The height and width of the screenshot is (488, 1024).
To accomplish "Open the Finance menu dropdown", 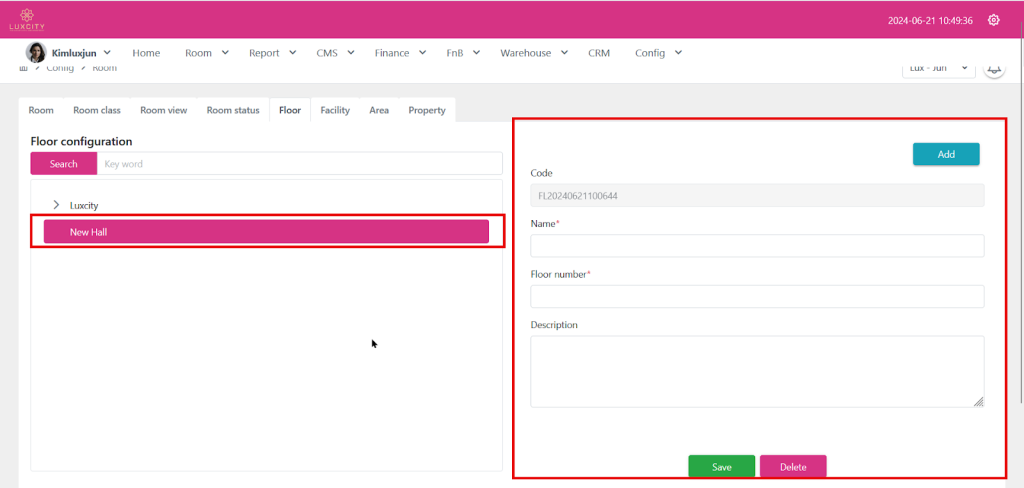I will 401,53.
